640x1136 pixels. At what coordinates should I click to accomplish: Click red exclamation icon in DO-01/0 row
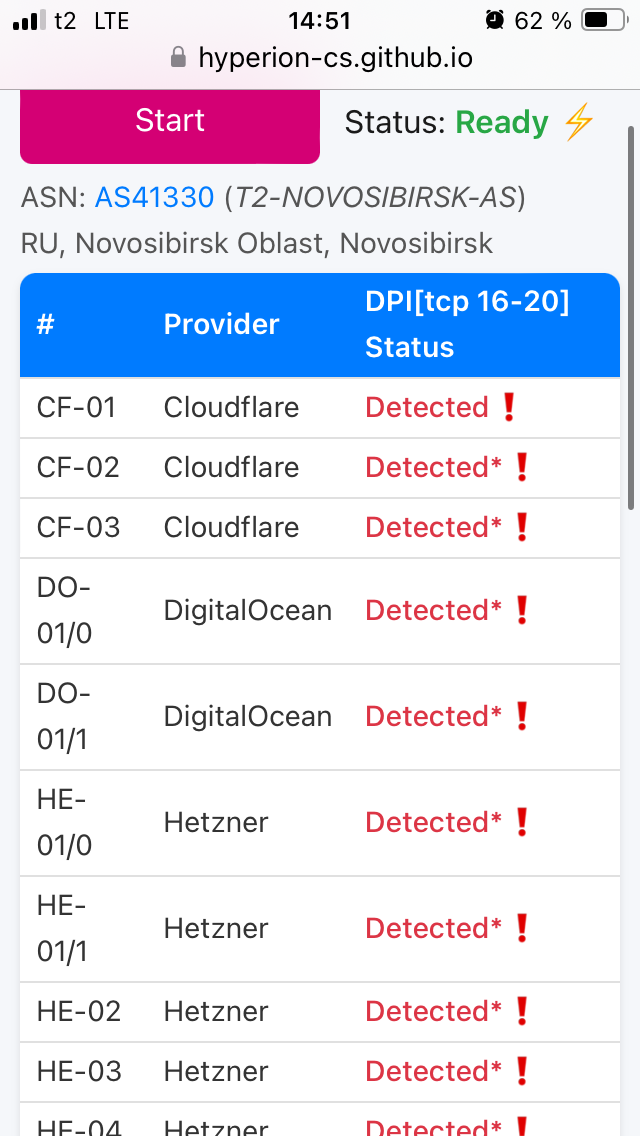click(521, 610)
